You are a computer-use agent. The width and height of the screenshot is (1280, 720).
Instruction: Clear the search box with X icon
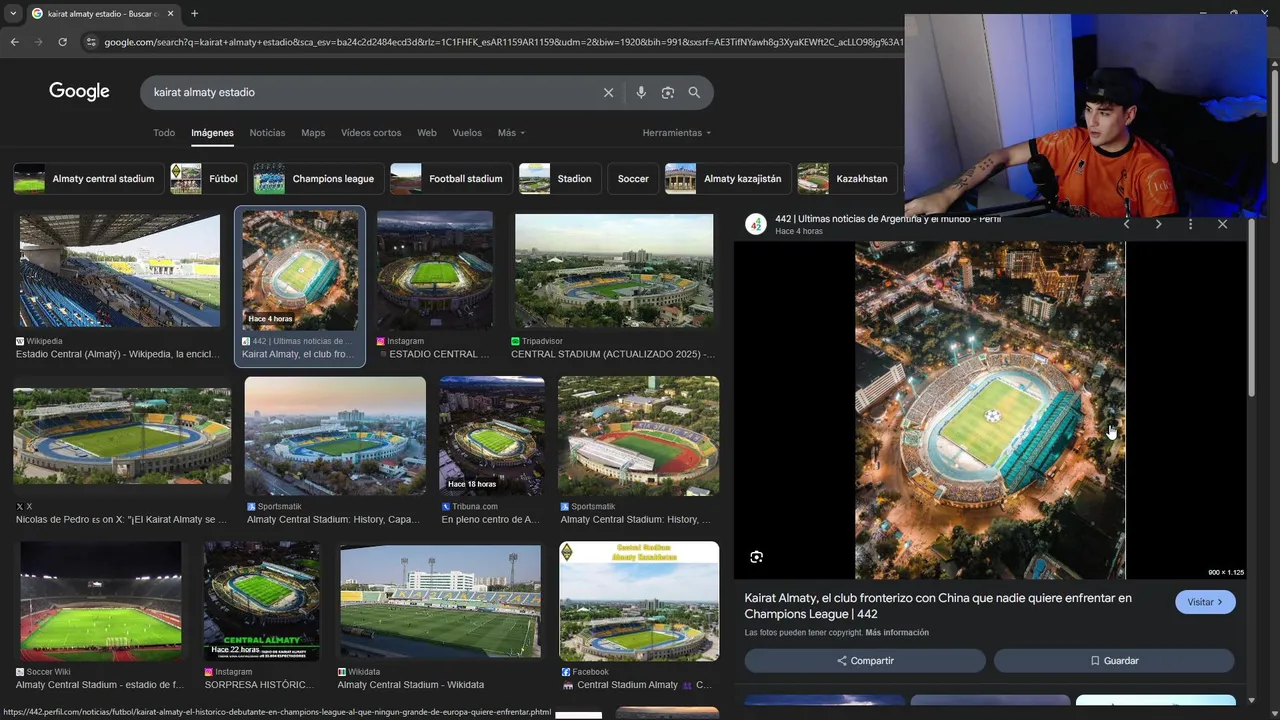(x=608, y=92)
